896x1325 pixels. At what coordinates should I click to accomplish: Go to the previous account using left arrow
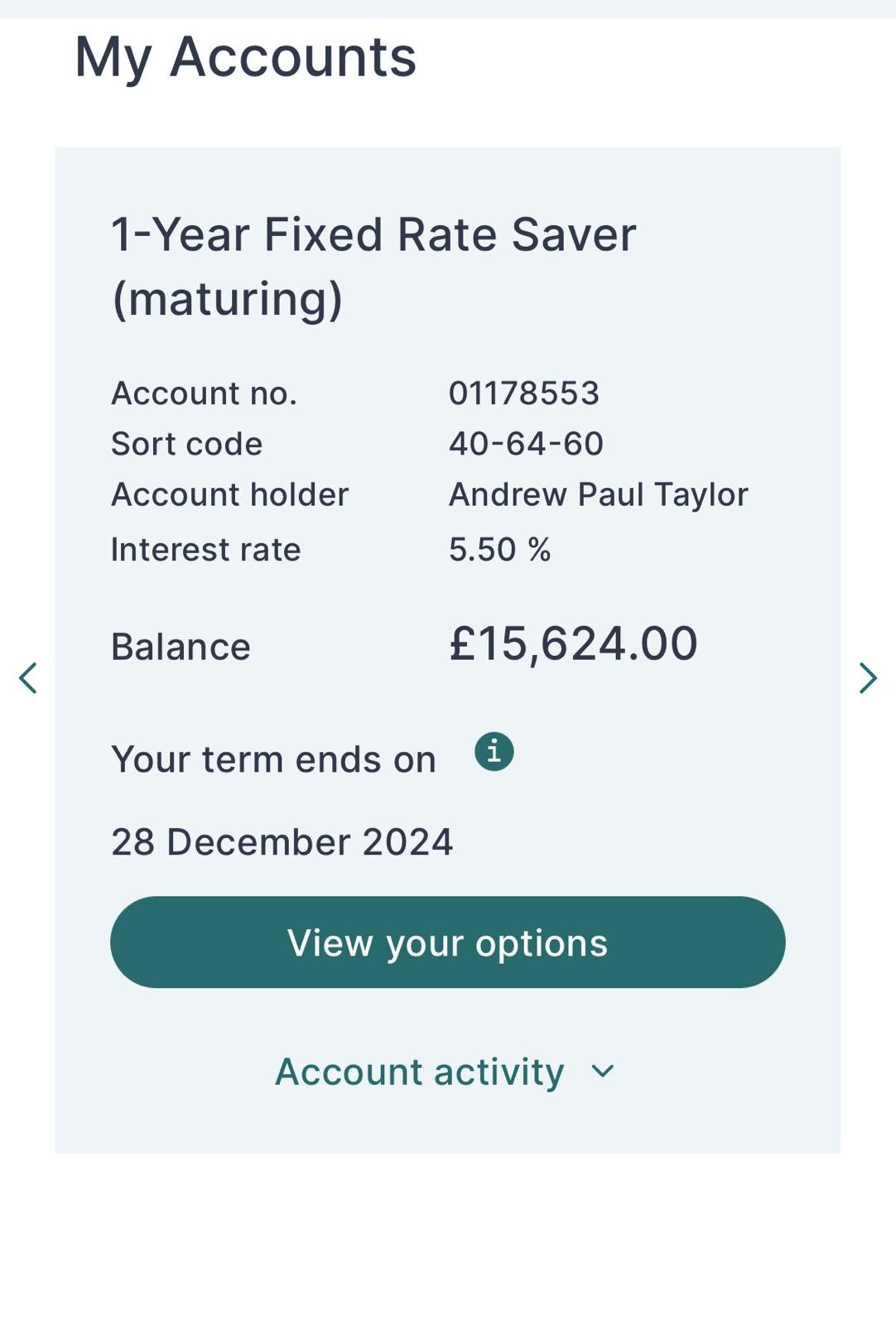tap(28, 677)
